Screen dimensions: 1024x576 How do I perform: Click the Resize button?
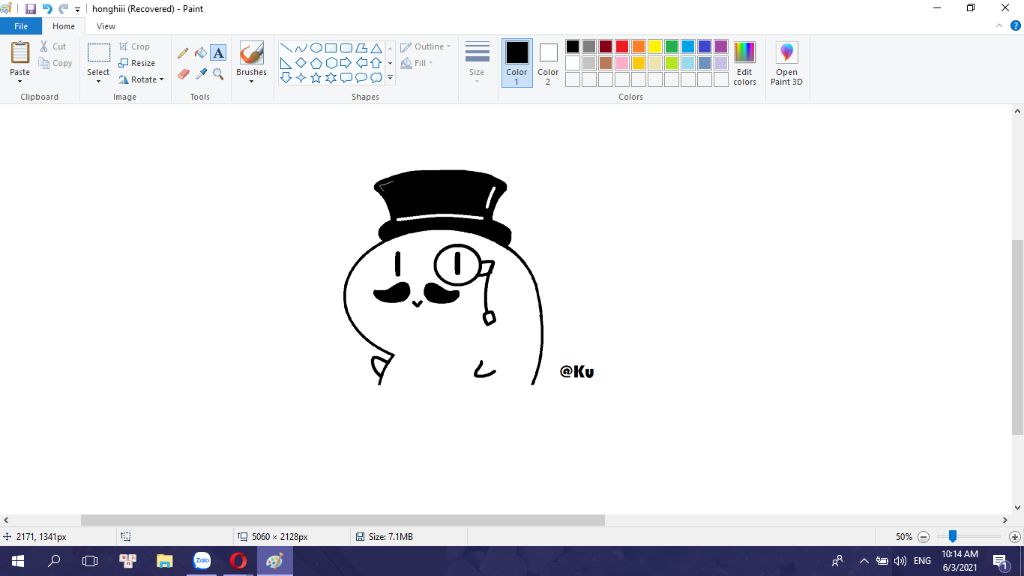(x=136, y=63)
